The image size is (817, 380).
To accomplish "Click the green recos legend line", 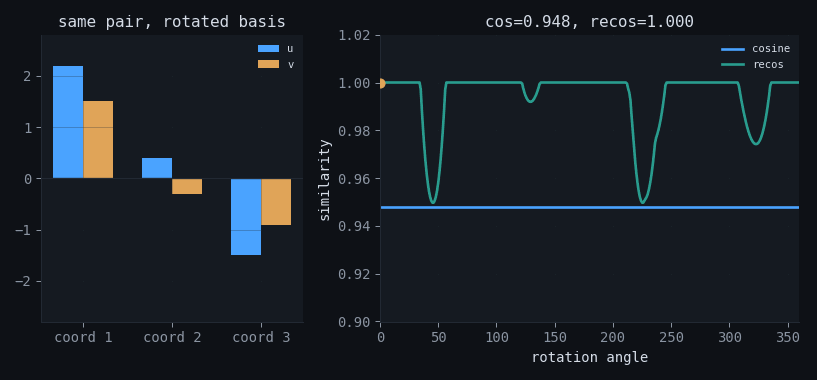I will [x=733, y=65].
